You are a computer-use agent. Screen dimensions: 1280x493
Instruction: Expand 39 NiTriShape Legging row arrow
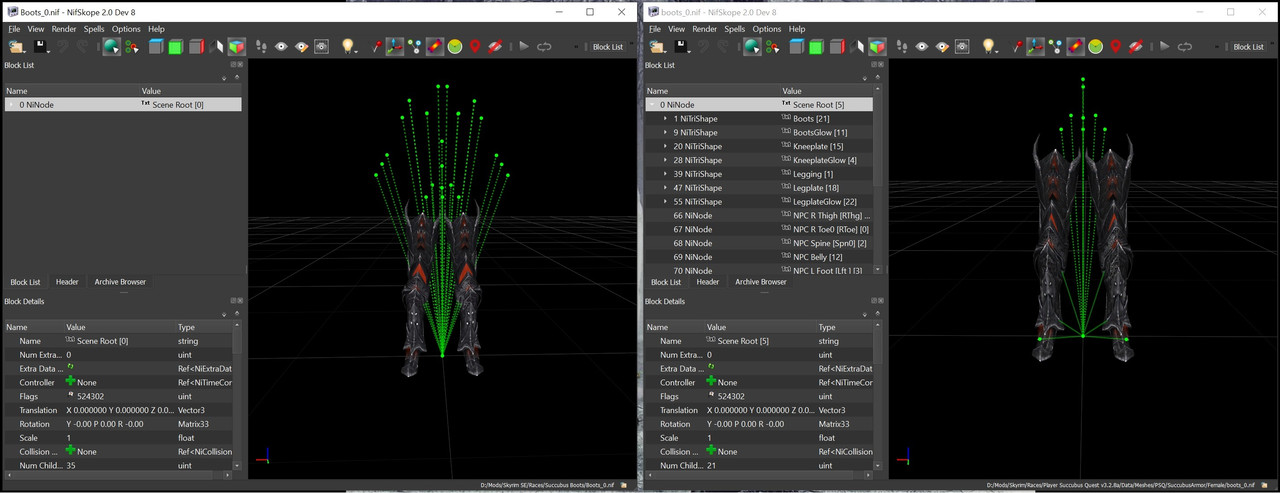665,174
